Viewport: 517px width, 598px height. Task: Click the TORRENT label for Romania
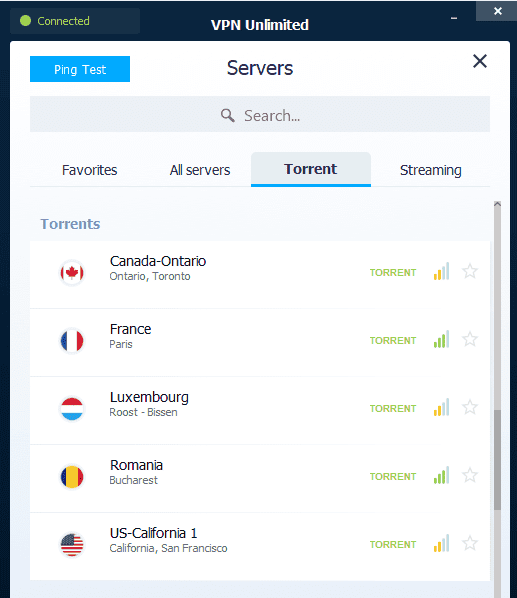point(393,476)
